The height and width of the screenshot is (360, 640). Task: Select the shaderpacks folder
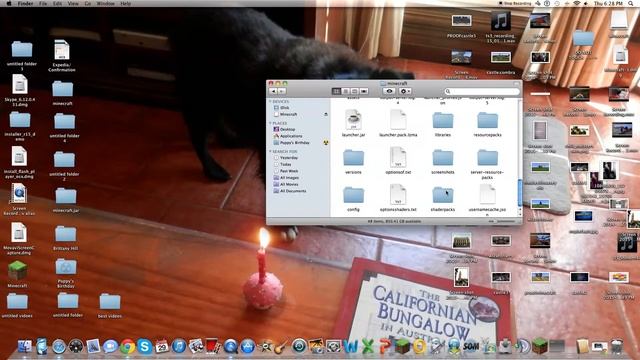443,195
